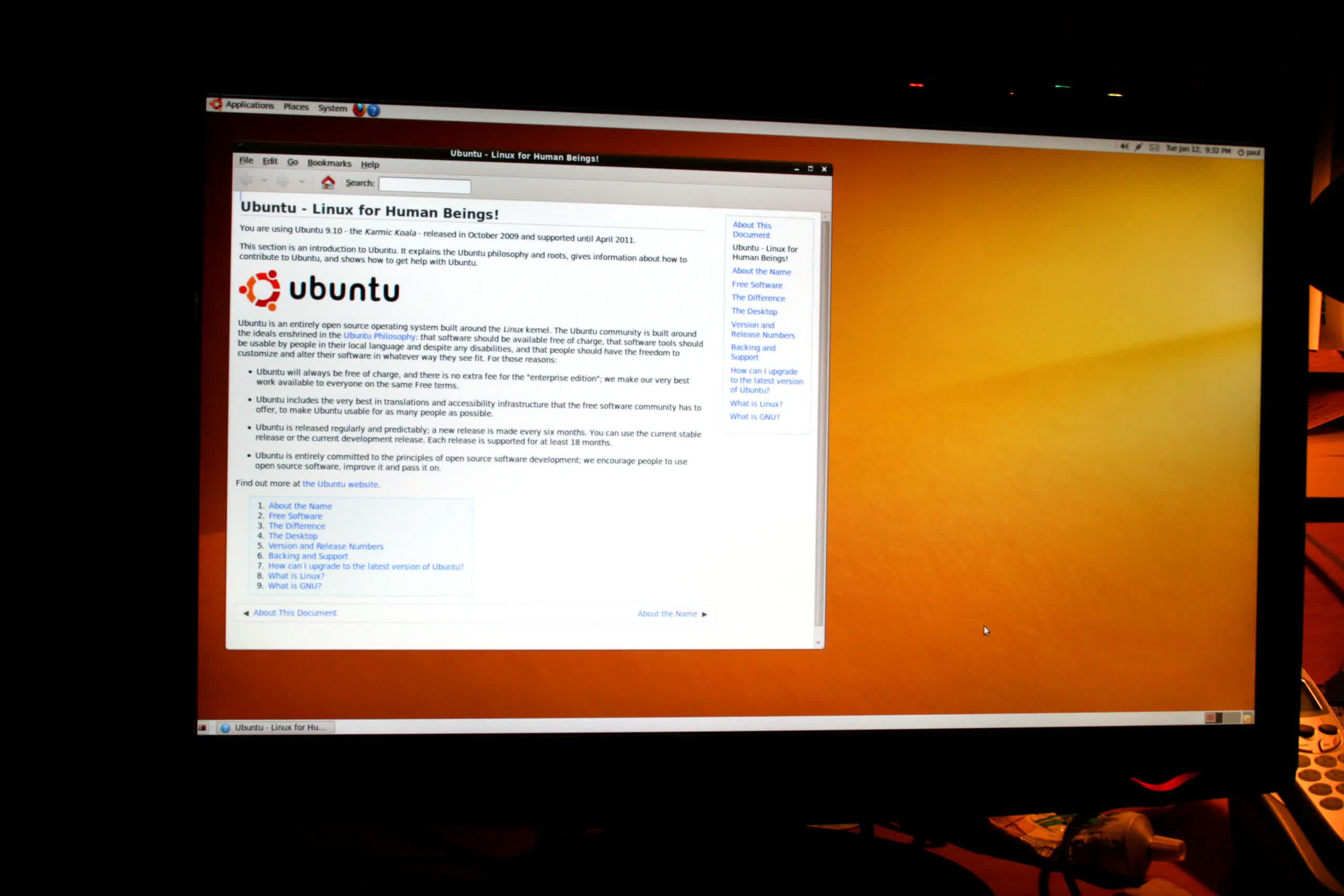Follow the Ubuntu Philosophy link
This screenshot has width=1344, height=896.
pos(380,336)
